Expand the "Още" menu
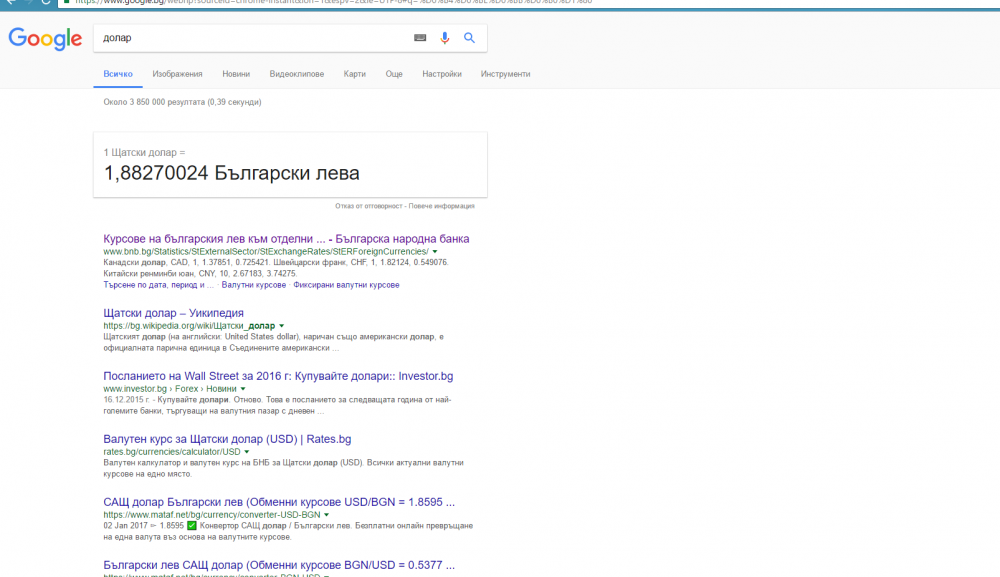Image resolution: width=1000 pixels, height=577 pixels. click(394, 74)
